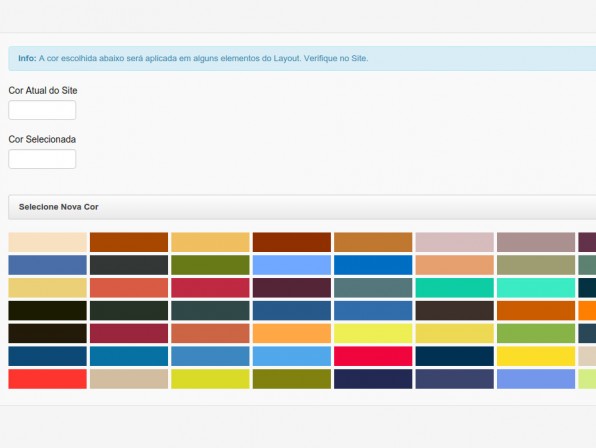Select the leaf green swatch in fifth row
Screen dimensions: 596x448
coord(536,333)
